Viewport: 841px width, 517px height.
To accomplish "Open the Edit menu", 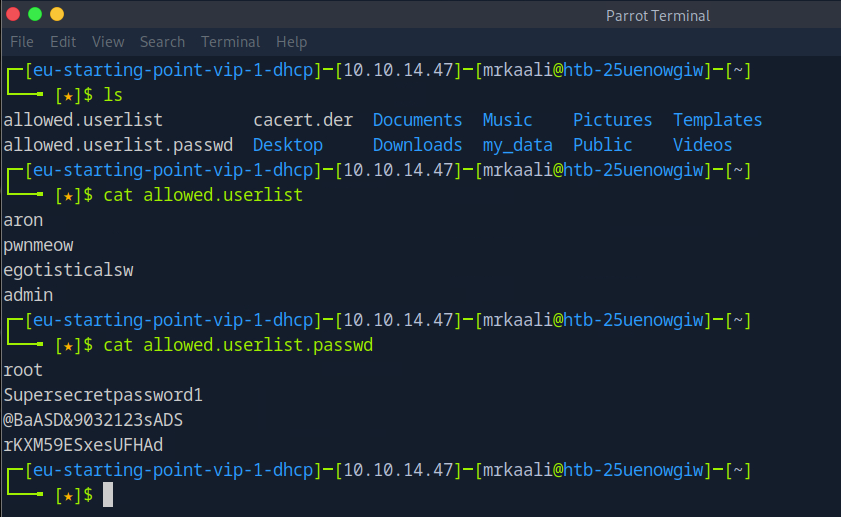I will [x=63, y=42].
